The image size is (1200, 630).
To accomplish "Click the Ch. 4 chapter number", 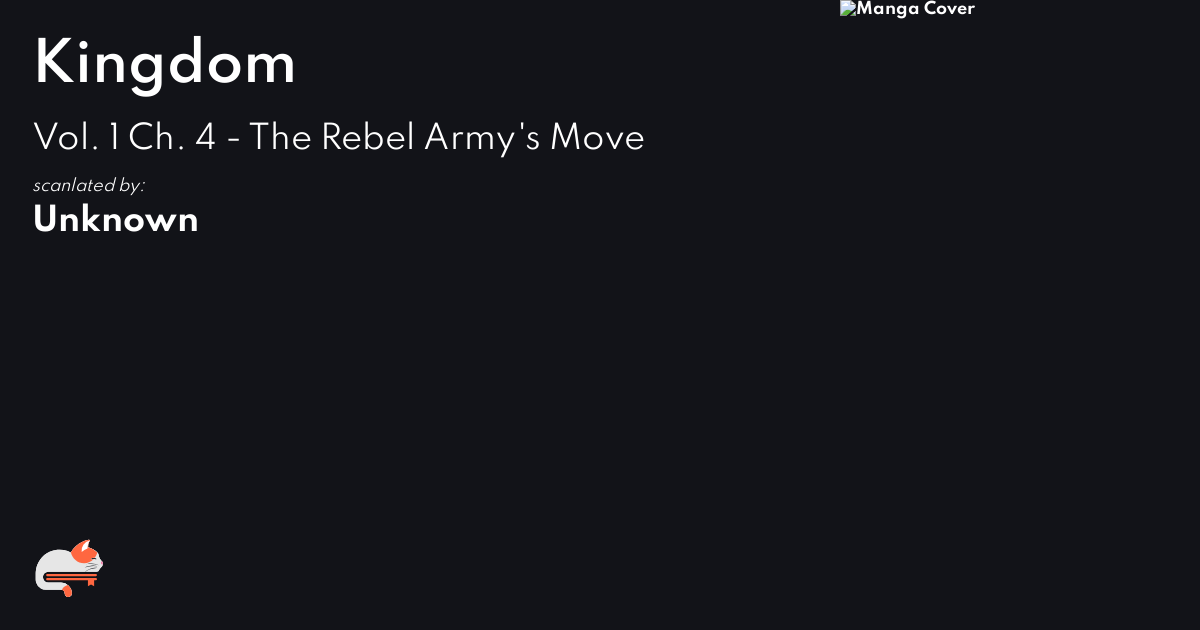I will 172,138.
